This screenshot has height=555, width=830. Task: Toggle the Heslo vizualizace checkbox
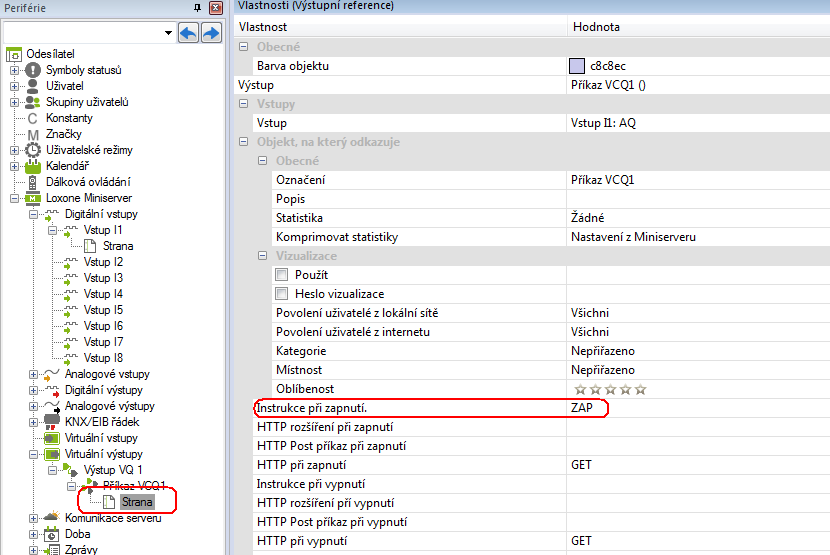click(x=282, y=294)
